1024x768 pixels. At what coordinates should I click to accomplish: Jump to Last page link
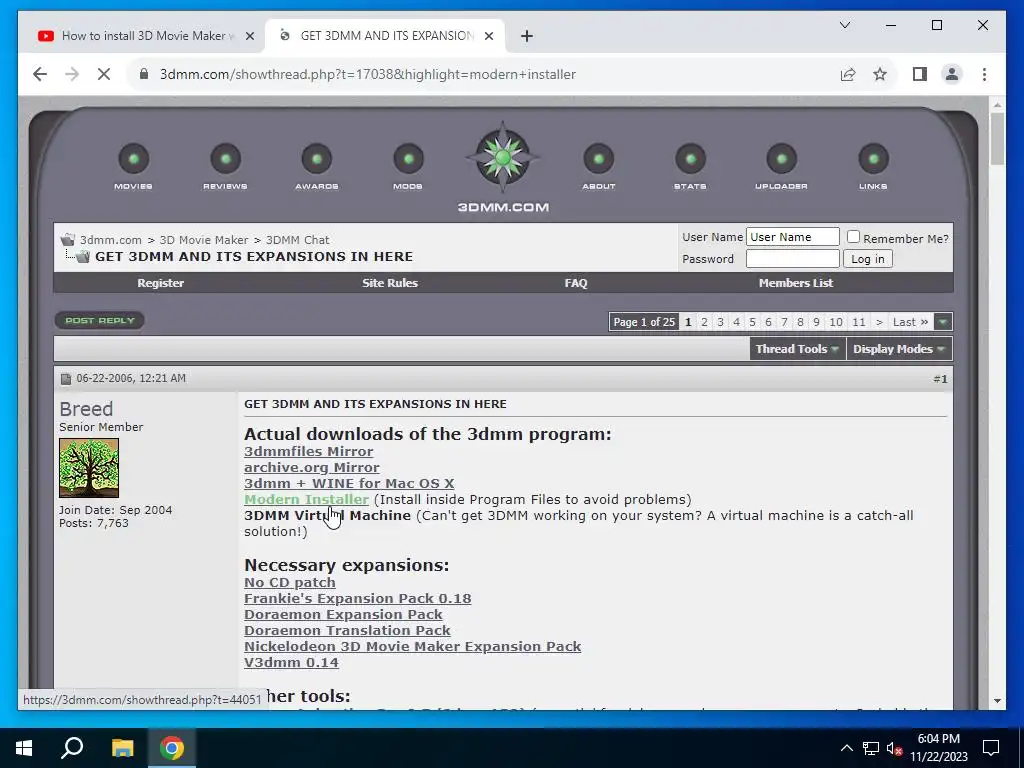tap(910, 322)
